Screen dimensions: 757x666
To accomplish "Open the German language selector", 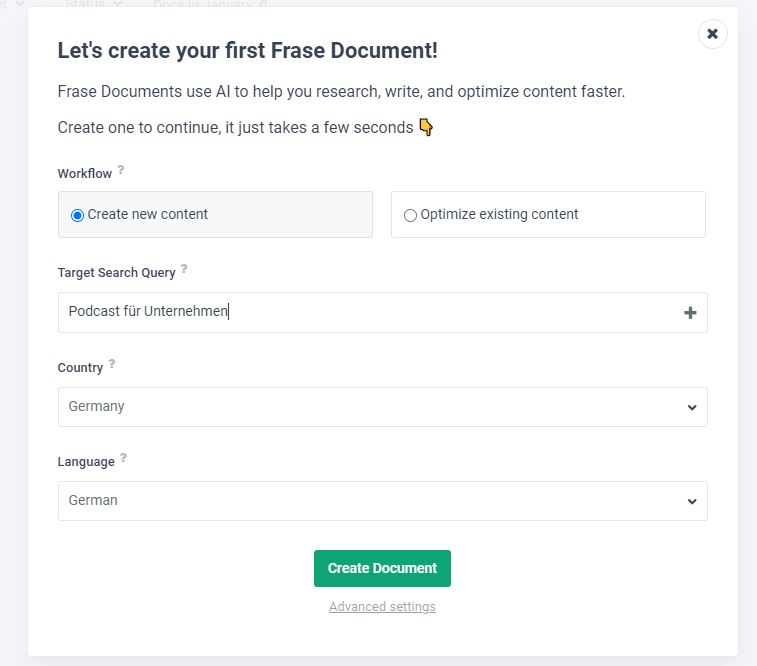I will click(x=383, y=501).
